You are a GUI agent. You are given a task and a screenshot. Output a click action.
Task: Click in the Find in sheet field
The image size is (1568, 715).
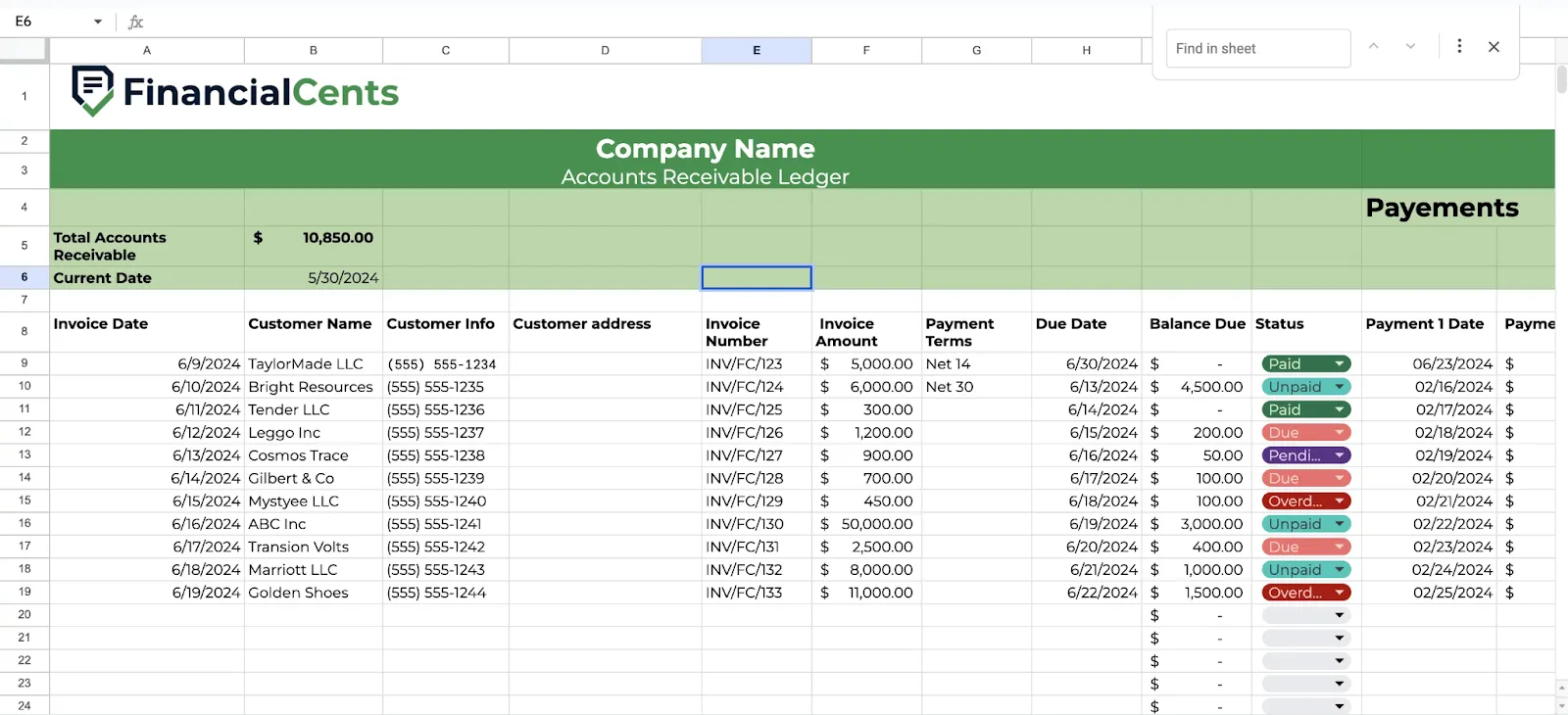tap(1257, 48)
